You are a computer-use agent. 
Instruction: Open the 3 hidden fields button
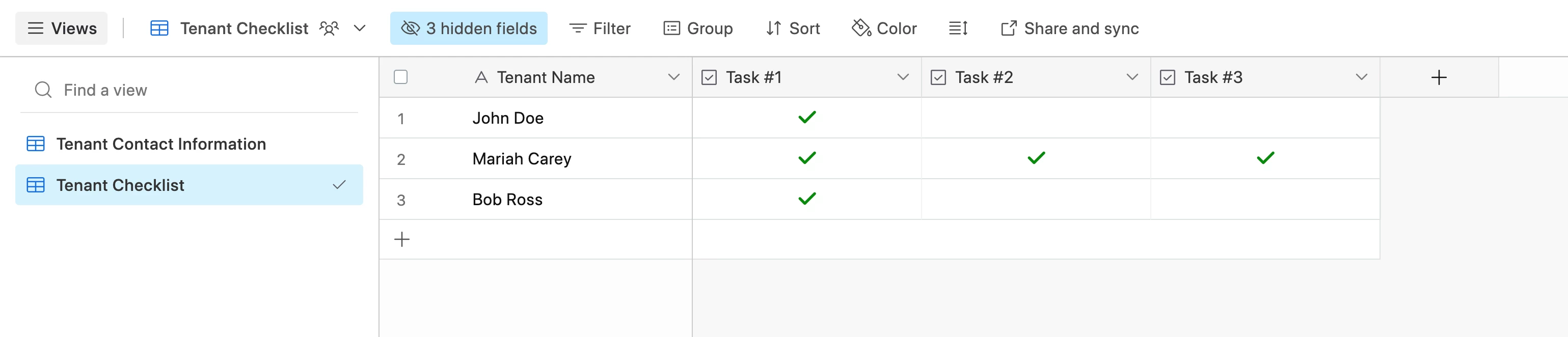click(469, 28)
